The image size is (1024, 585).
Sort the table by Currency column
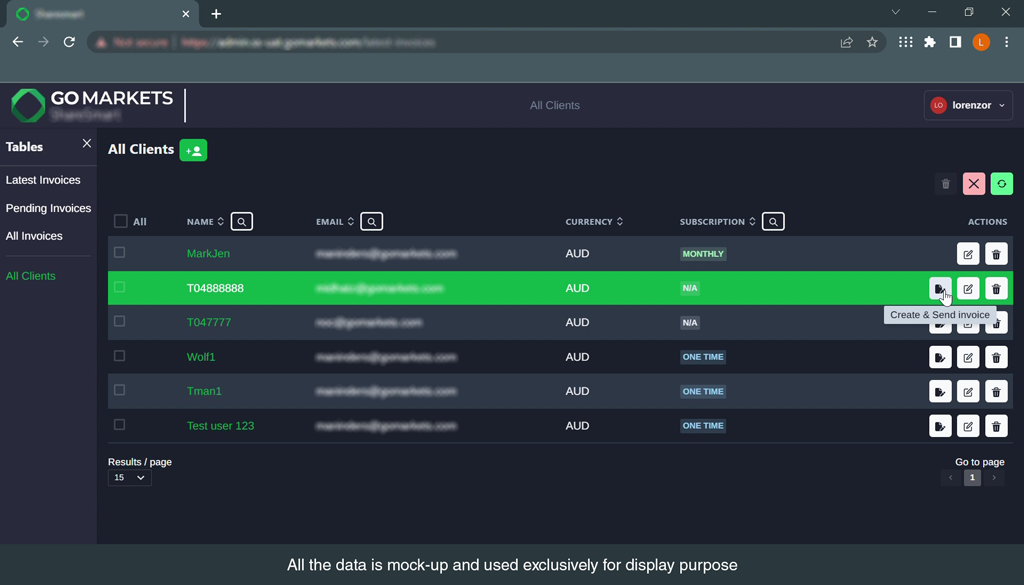click(594, 222)
